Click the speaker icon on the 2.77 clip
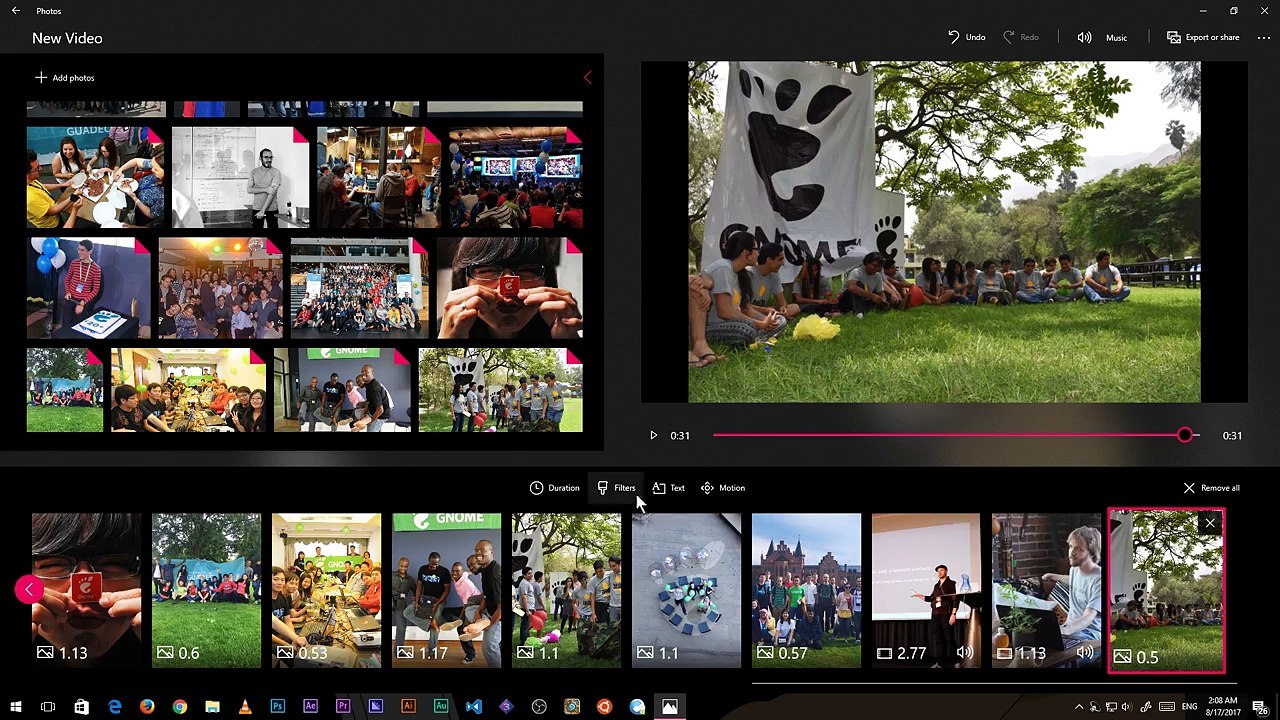This screenshot has width=1280, height=720. pos(965,653)
